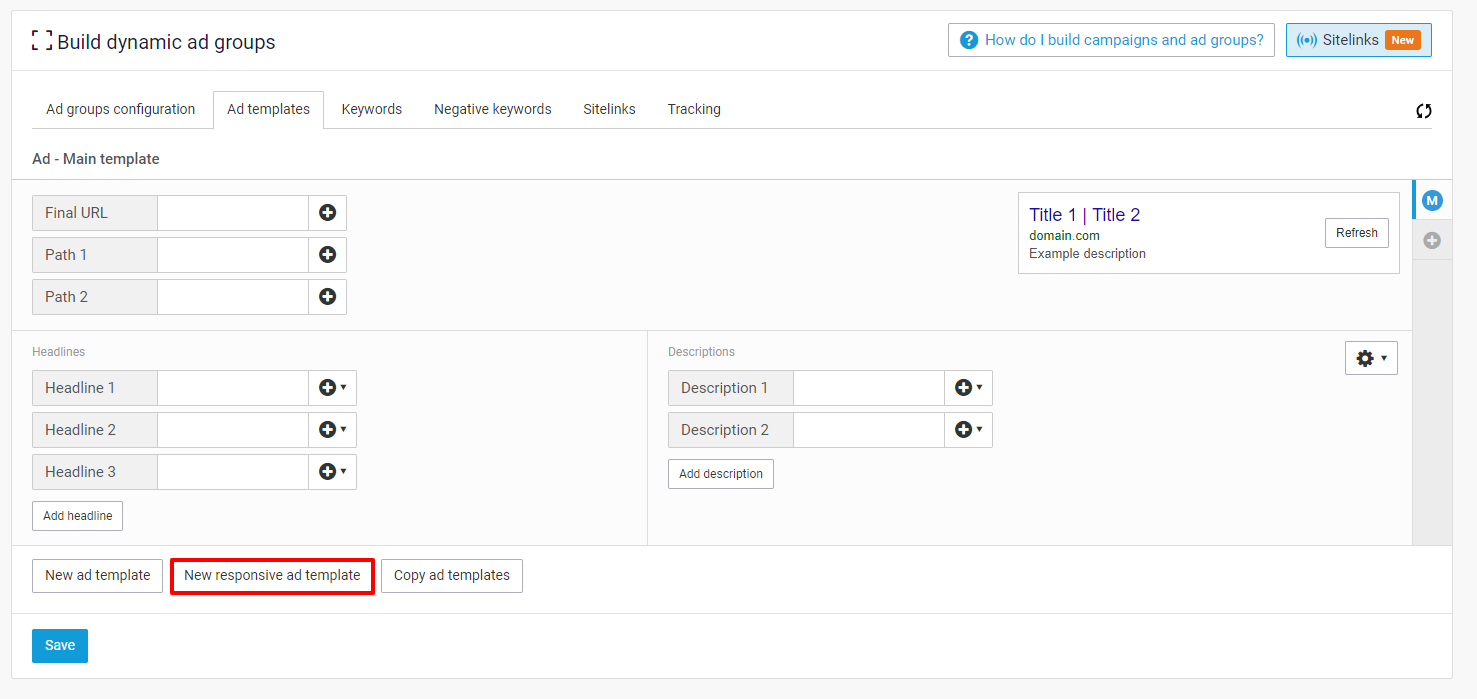Expand the Headline 3 plus dropdown
The image size is (1477, 699).
click(332, 472)
